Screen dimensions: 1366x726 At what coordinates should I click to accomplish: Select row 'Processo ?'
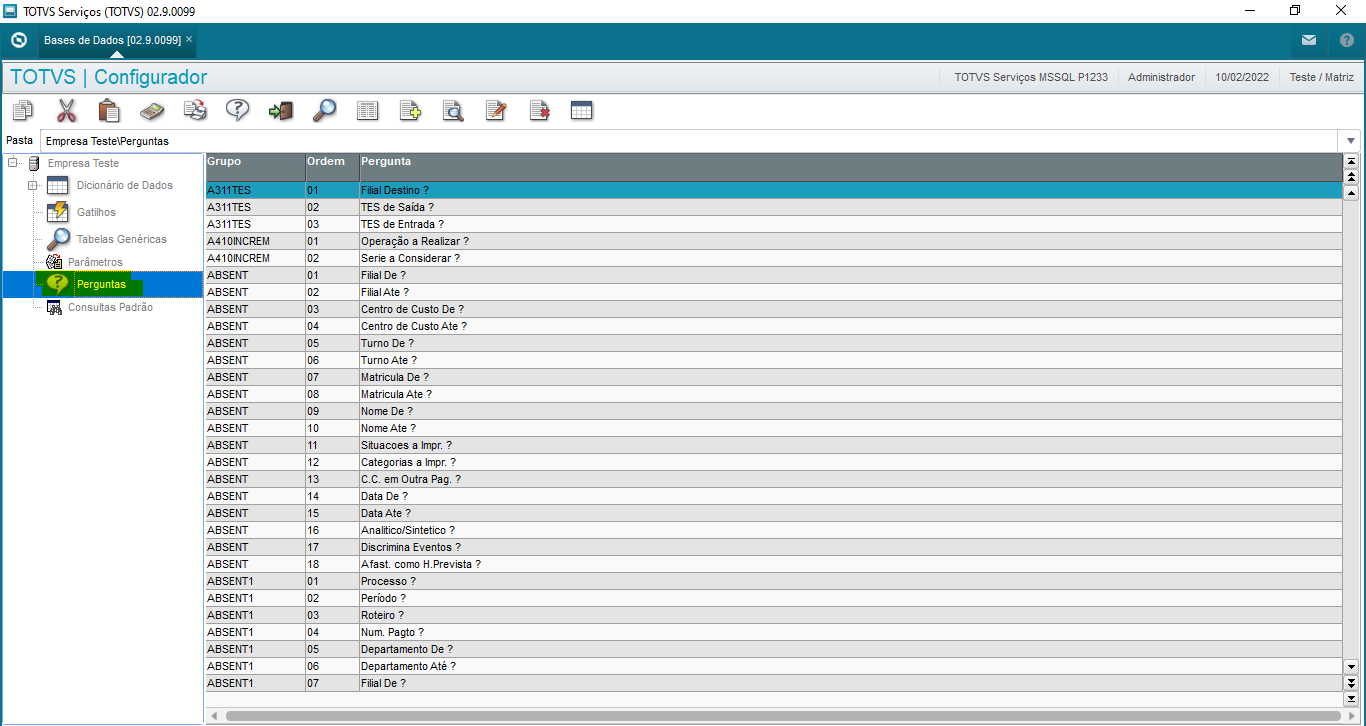pos(773,581)
